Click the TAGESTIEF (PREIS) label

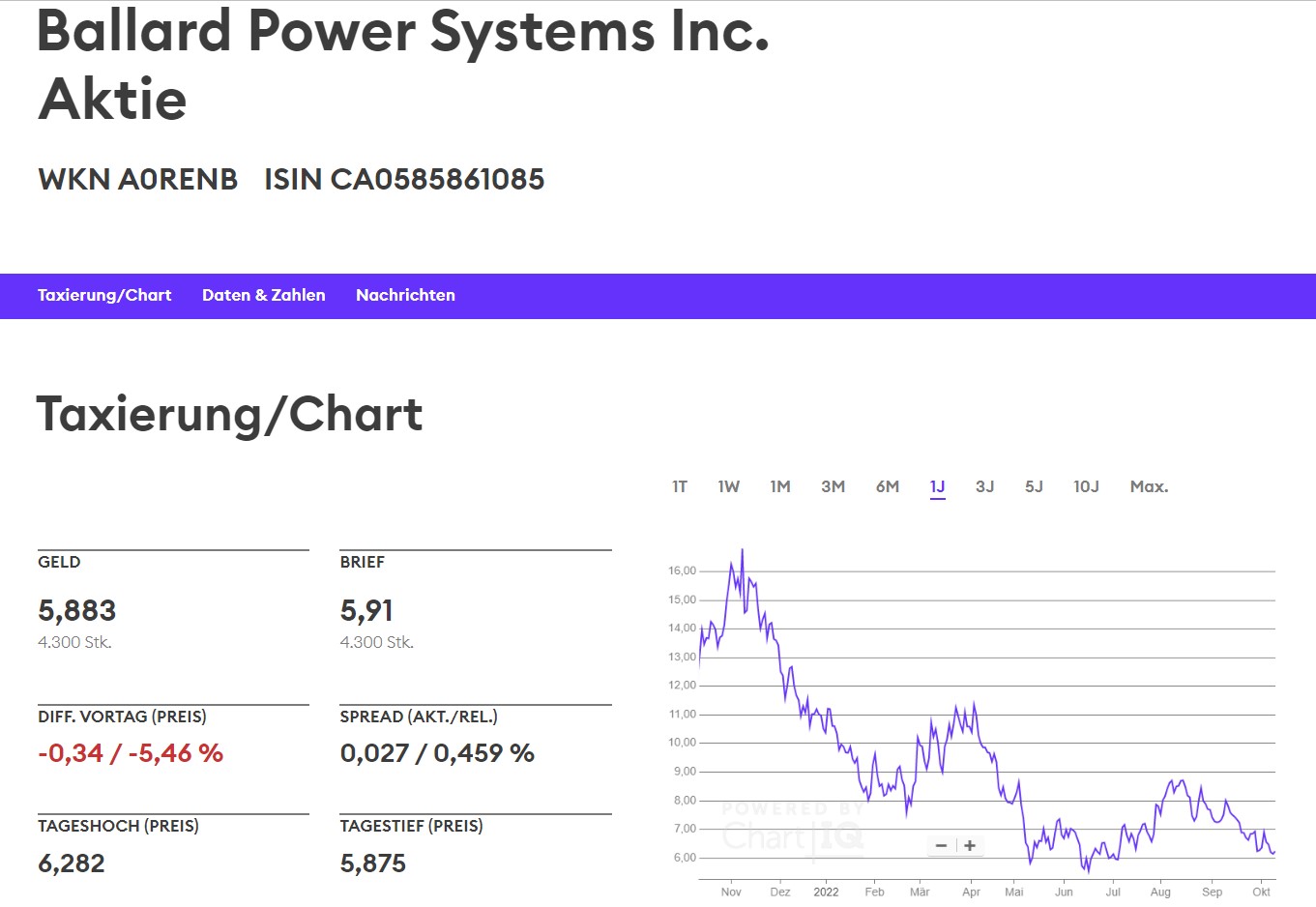pyautogui.click(x=412, y=827)
